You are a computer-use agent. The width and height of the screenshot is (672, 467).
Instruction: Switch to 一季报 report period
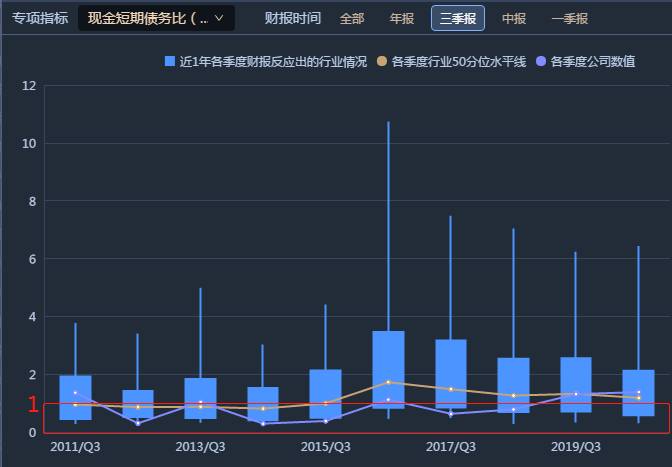pyautogui.click(x=570, y=18)
